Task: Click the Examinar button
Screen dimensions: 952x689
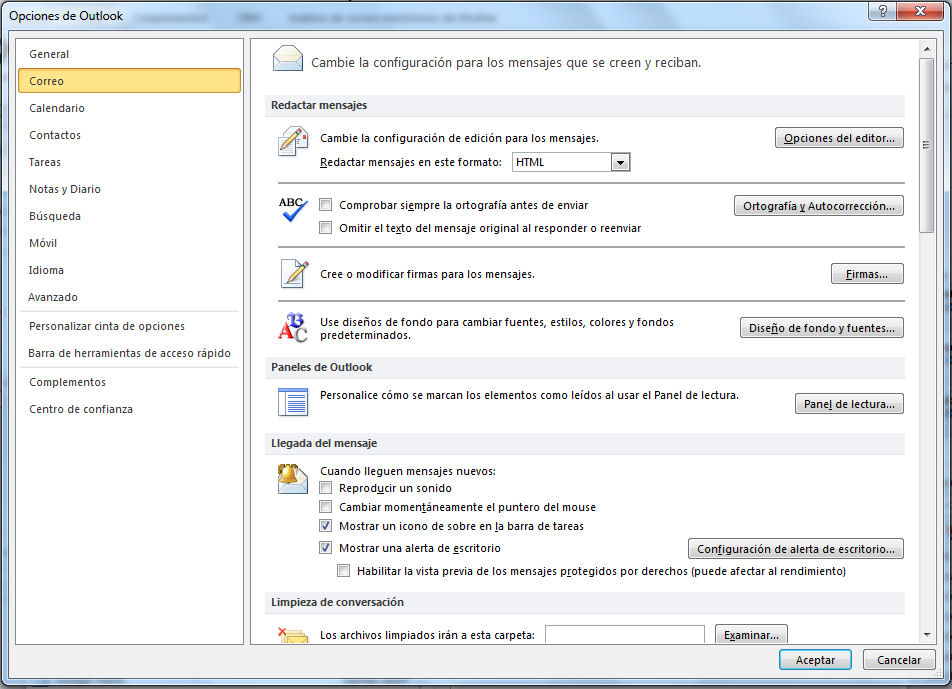Action: [x=751, y=634]
